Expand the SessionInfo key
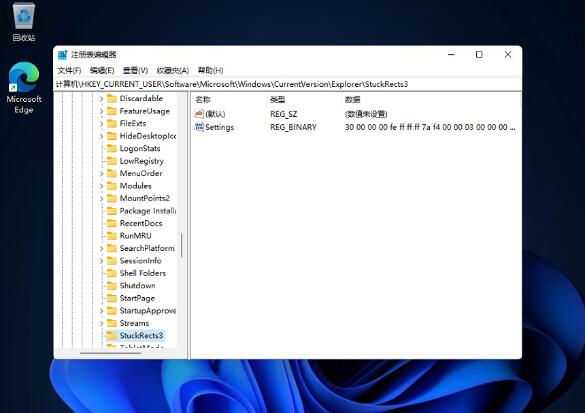 [x=101, y=261]
